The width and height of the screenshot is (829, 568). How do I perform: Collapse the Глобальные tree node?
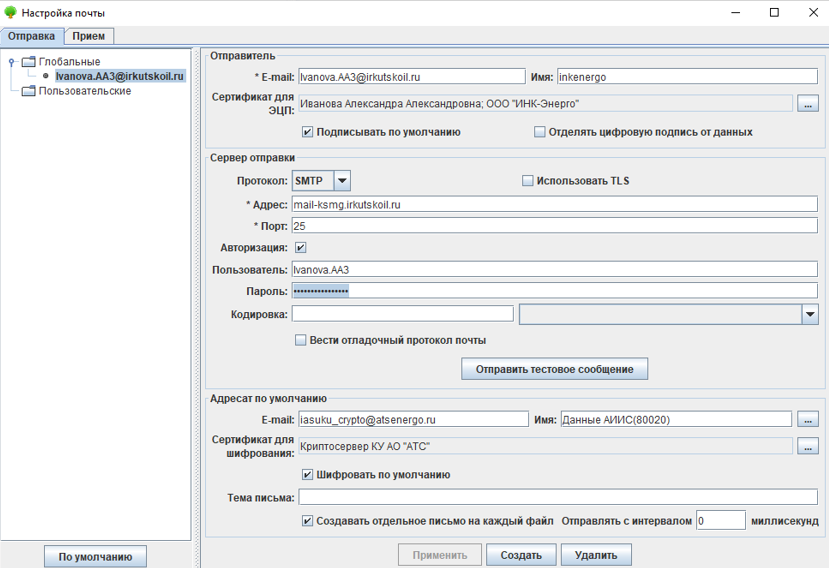[x=12, y=62]
